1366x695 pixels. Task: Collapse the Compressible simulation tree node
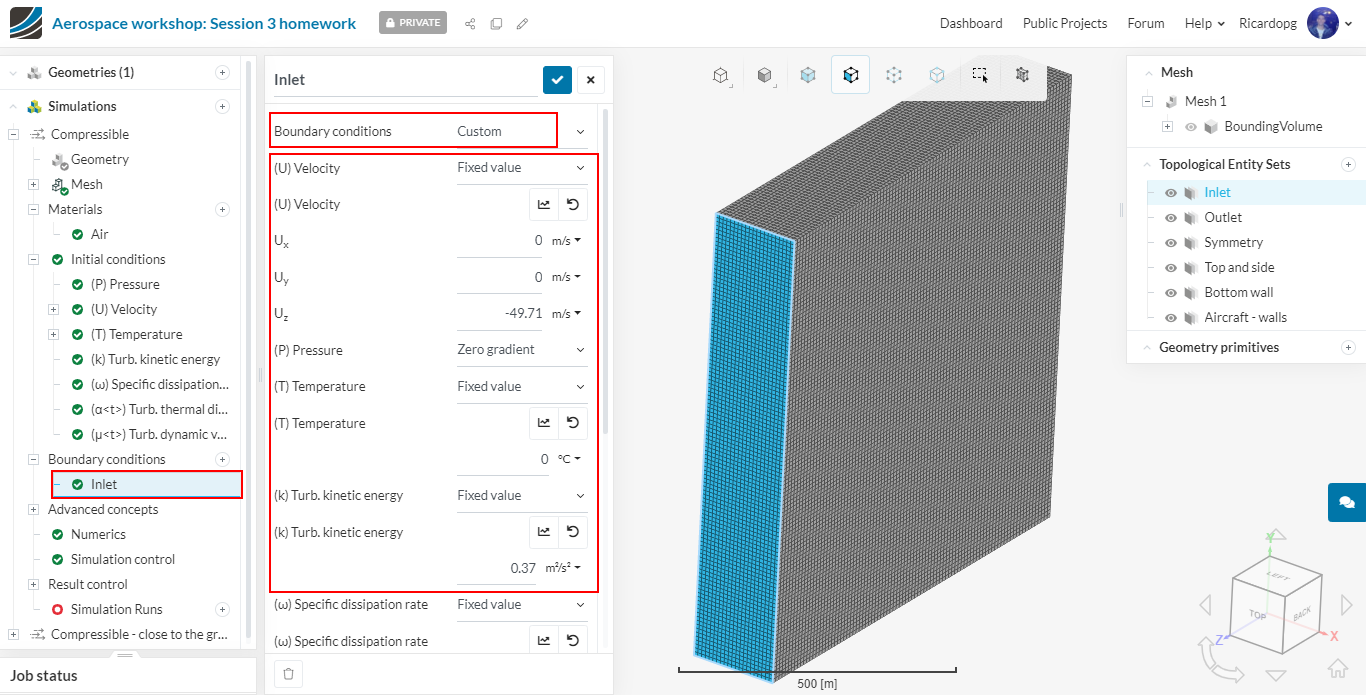pyautogui.click(x=13, y=134)
